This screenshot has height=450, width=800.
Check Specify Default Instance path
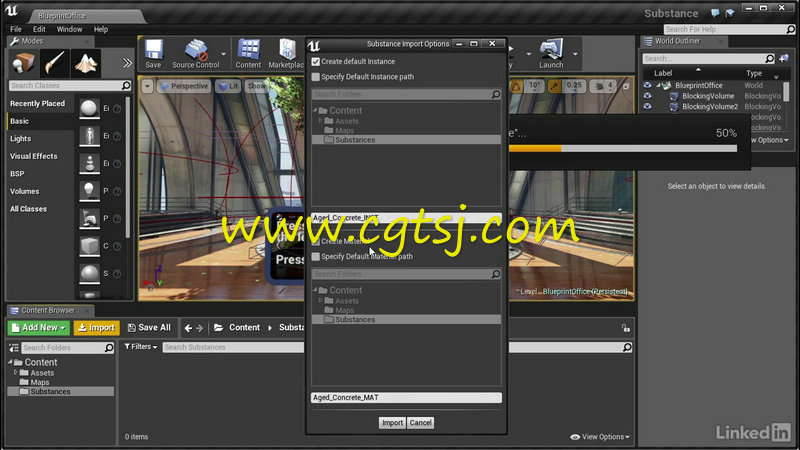pos(316,77)
